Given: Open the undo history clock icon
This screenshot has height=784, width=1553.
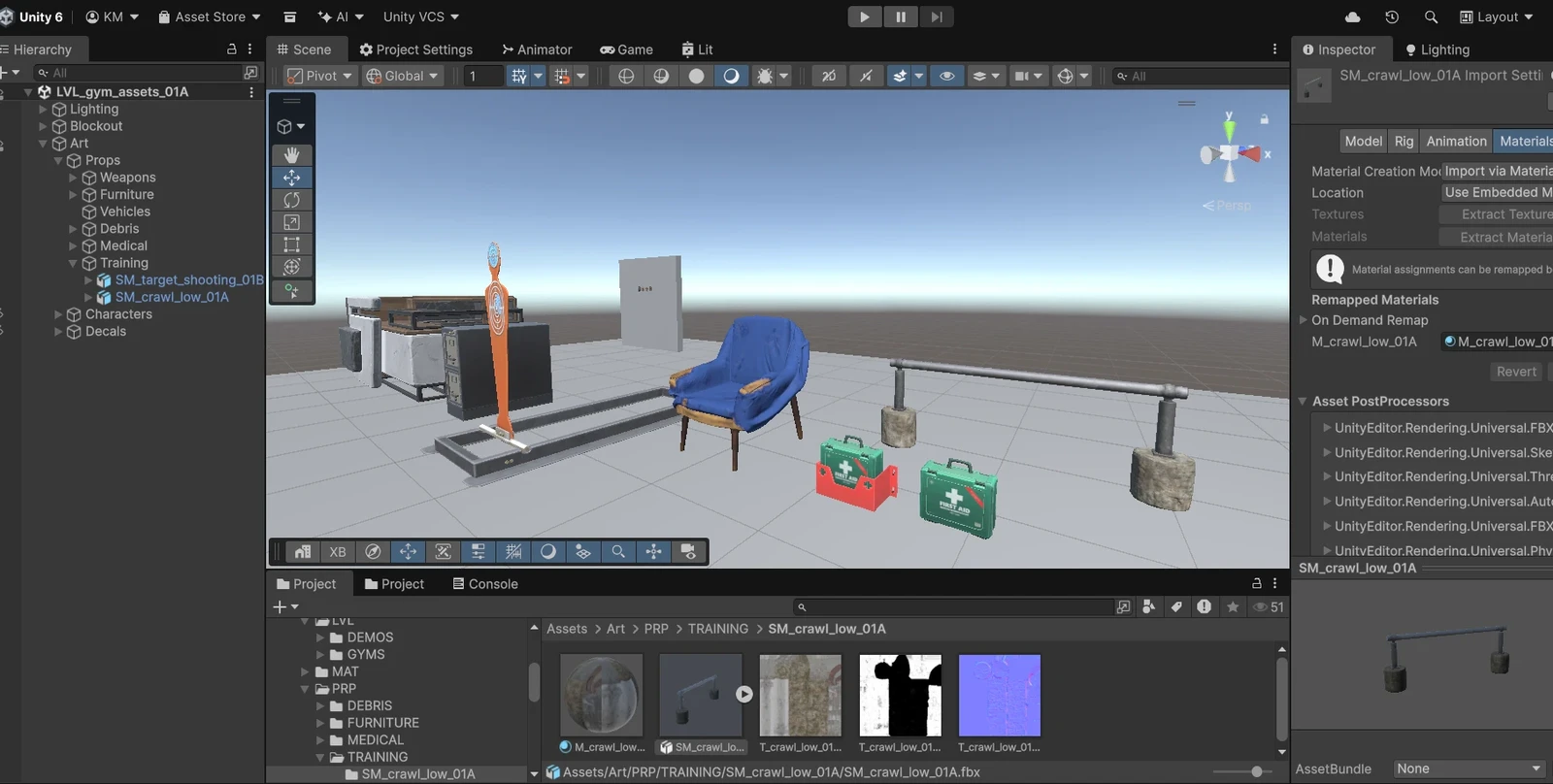Looking at the screenshot, I should [1392, 16].
